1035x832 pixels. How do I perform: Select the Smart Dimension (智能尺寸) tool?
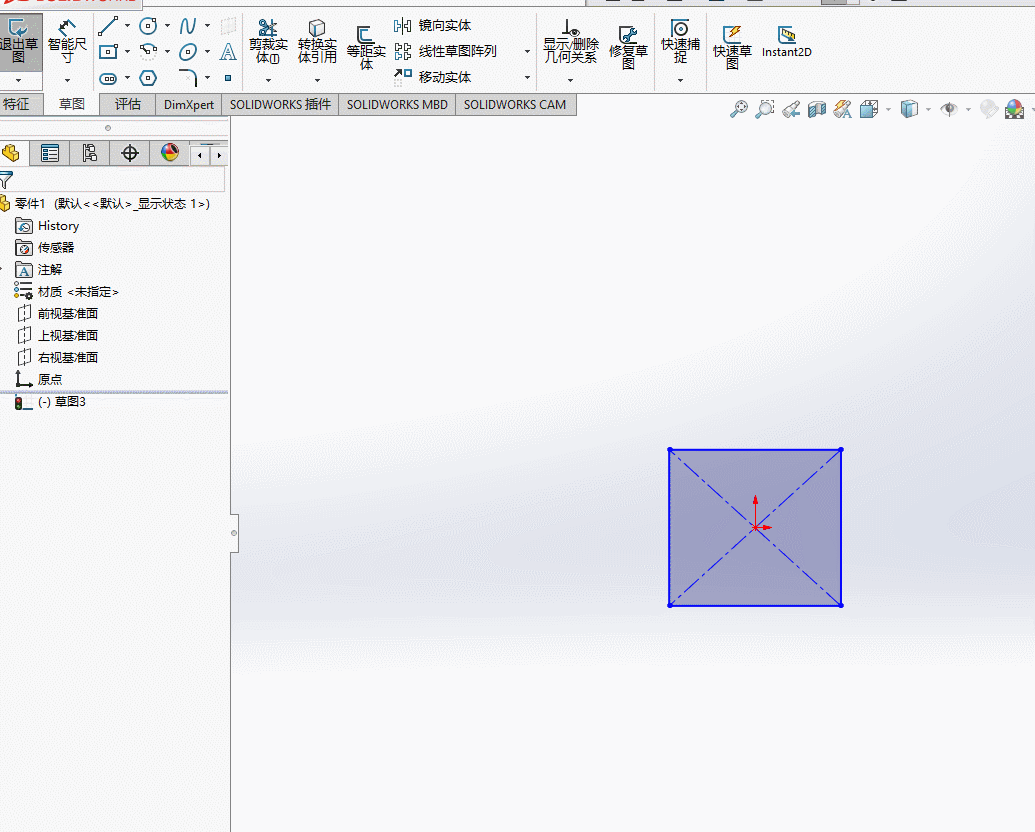[67, 42]
